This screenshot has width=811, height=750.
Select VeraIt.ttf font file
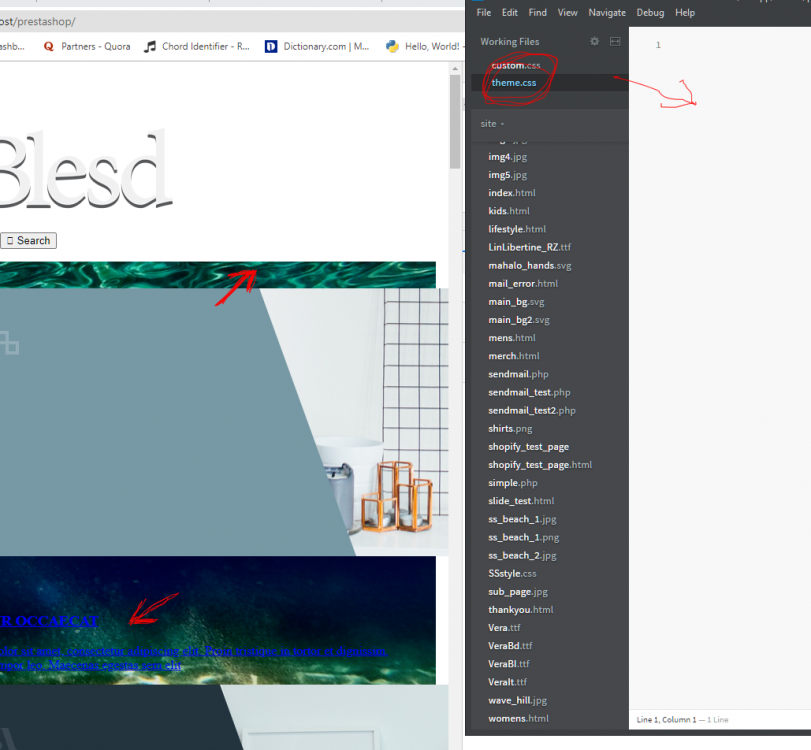[507, 682]
